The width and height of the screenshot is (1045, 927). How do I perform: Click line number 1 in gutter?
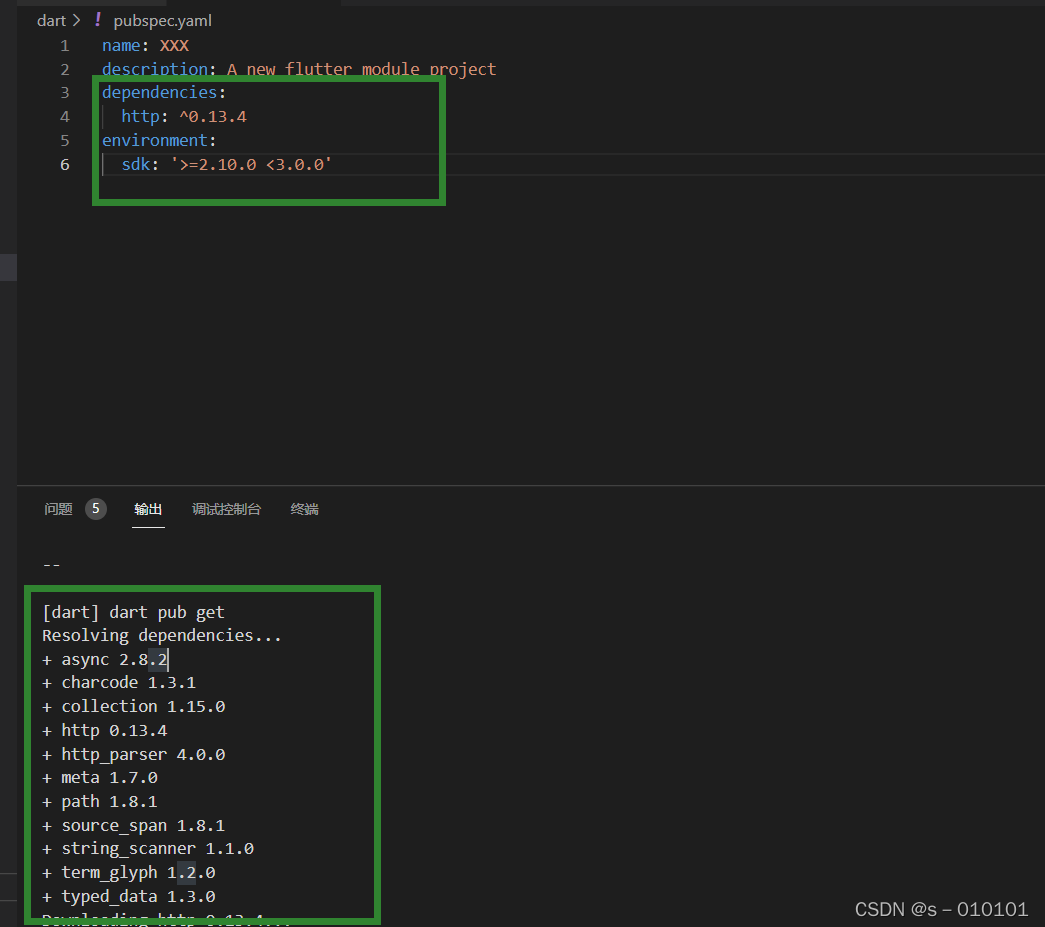(65, 46)
